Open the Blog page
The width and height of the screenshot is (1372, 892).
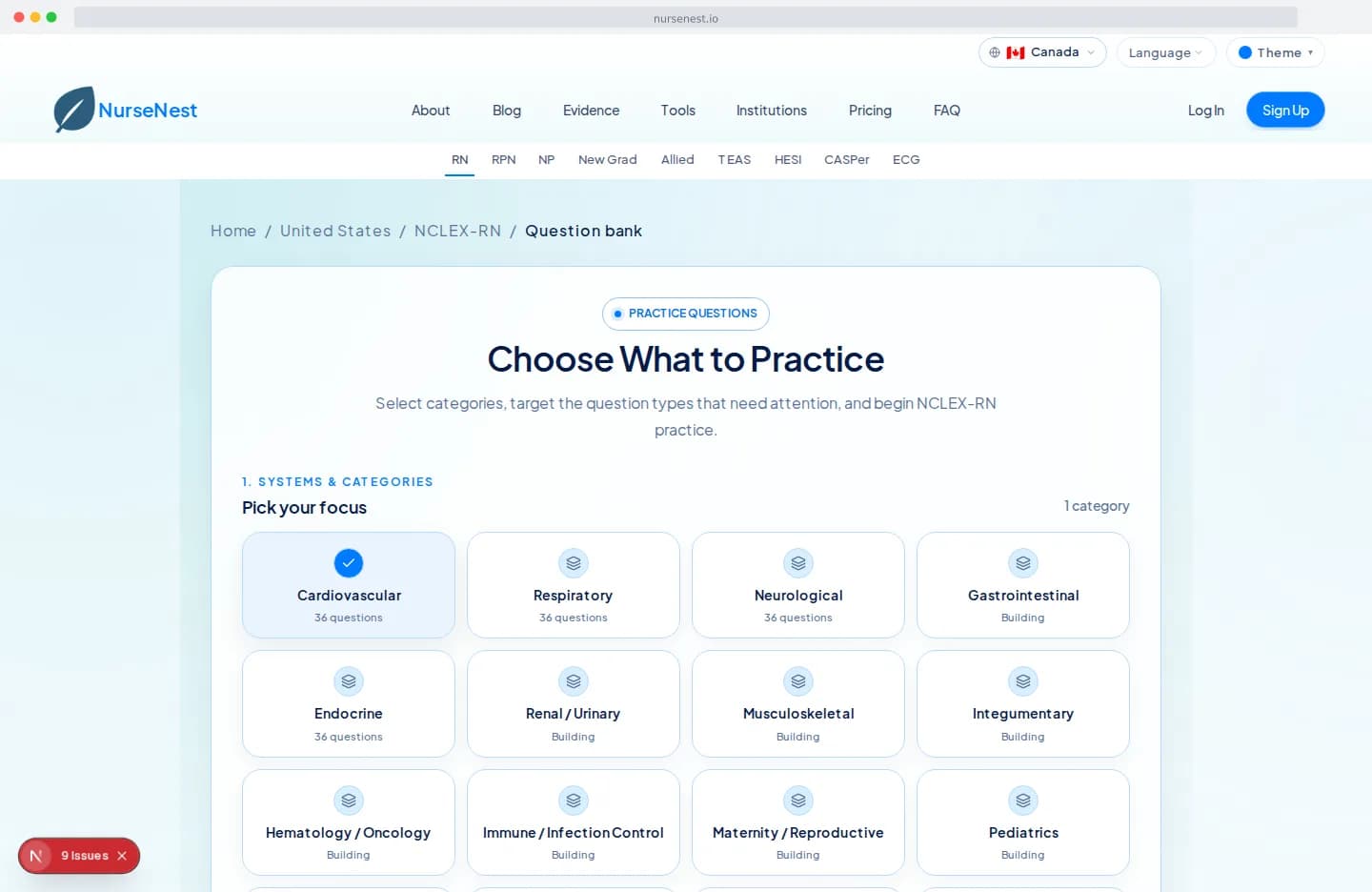coord(507,111)
